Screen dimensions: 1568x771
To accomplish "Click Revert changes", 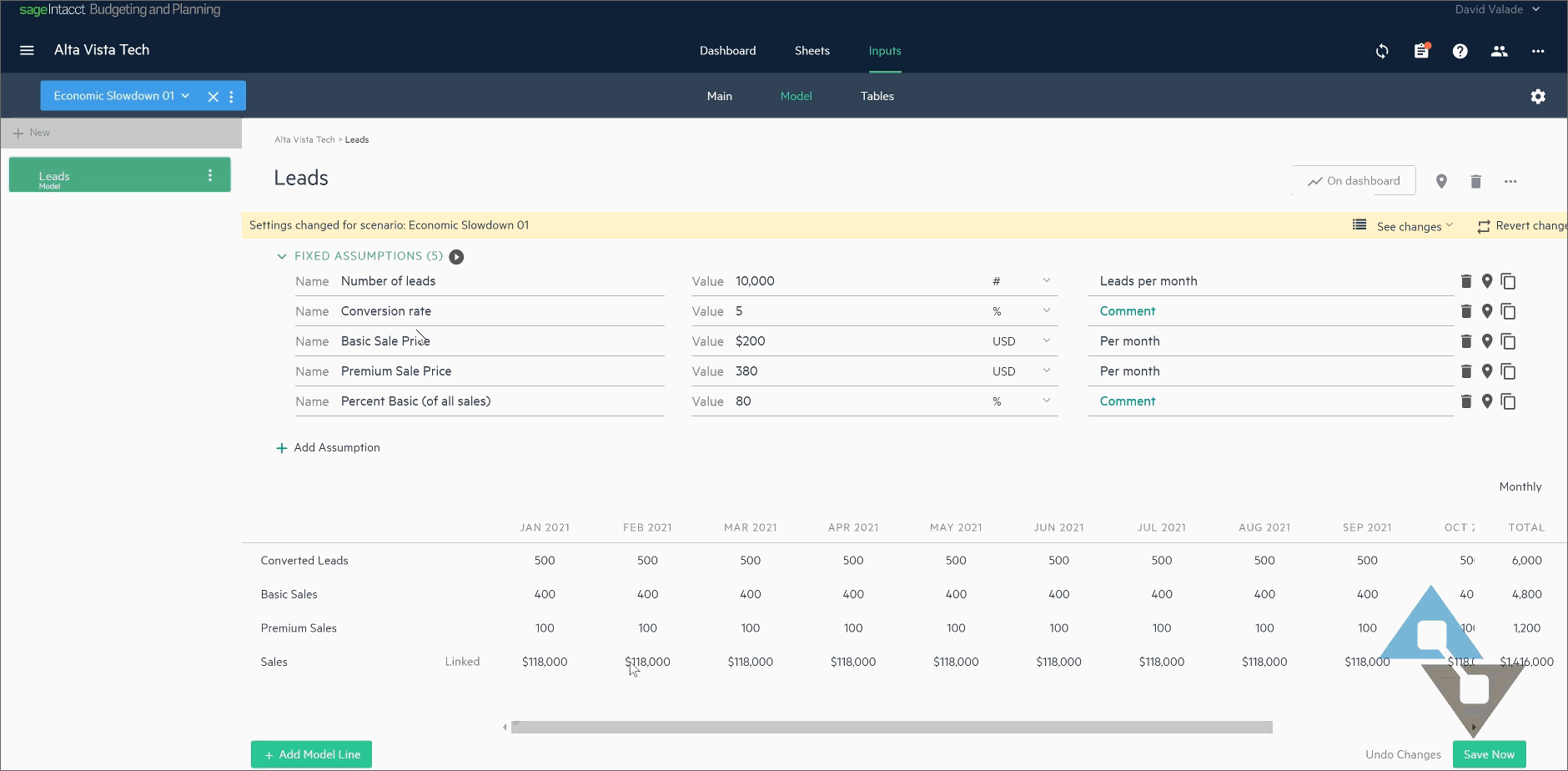I will coord(1522,226).
